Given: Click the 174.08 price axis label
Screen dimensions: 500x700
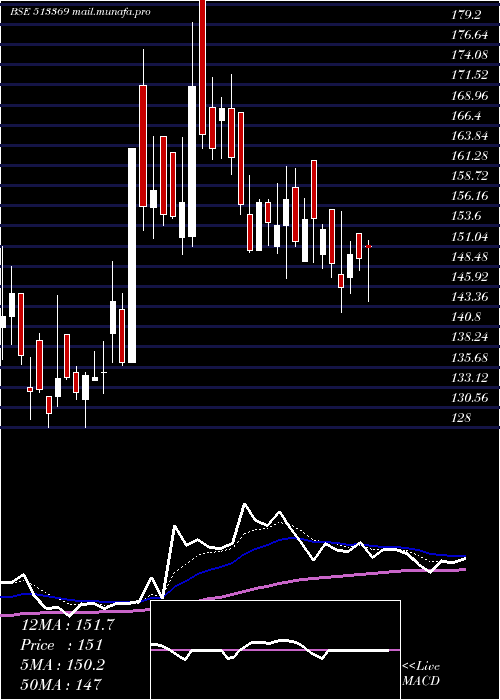Looking at the screenshot, I should 469,55.
